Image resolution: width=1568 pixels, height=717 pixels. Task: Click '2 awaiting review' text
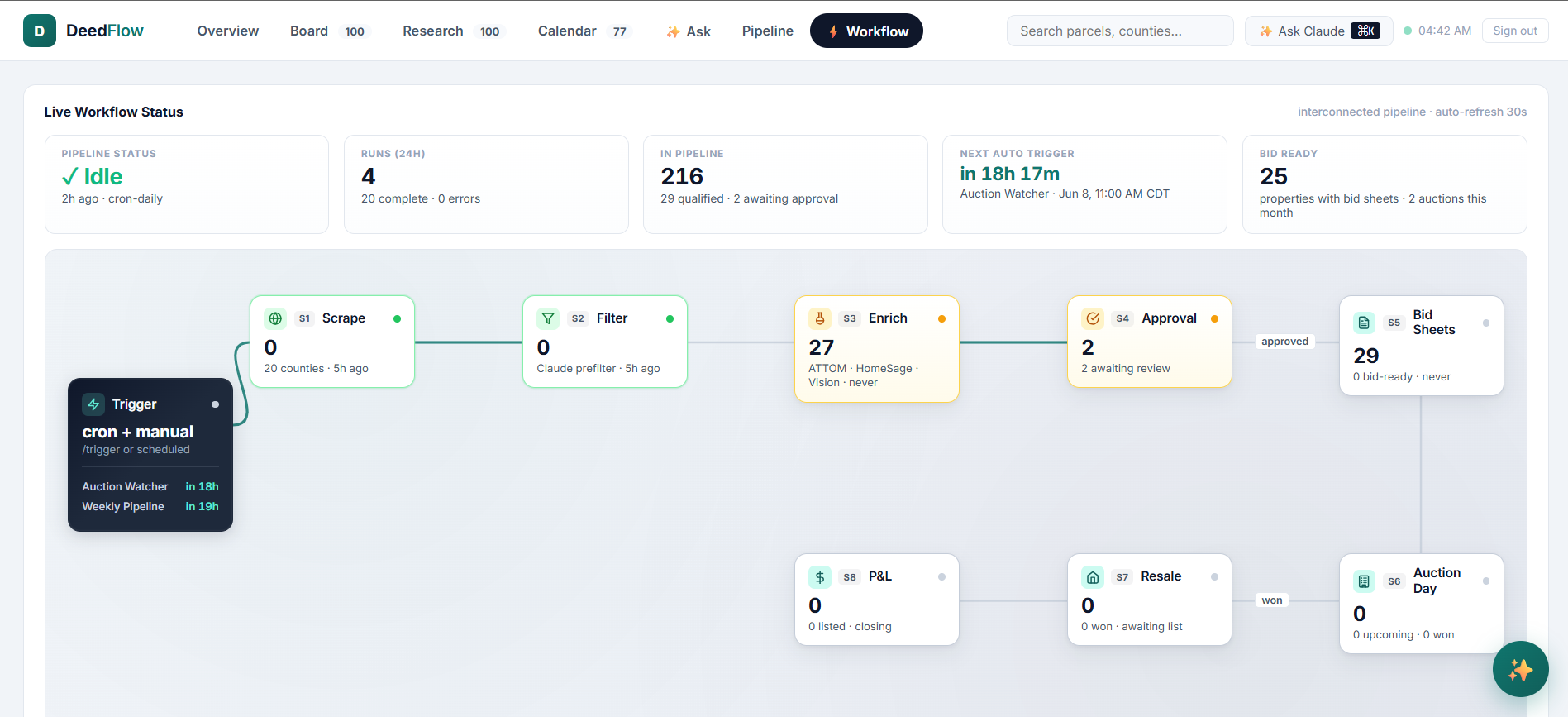[1126, 369]
